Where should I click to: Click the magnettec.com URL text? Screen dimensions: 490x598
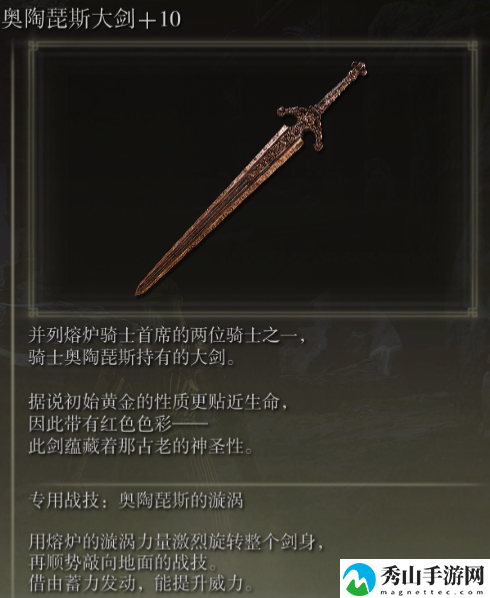[432, 592]
